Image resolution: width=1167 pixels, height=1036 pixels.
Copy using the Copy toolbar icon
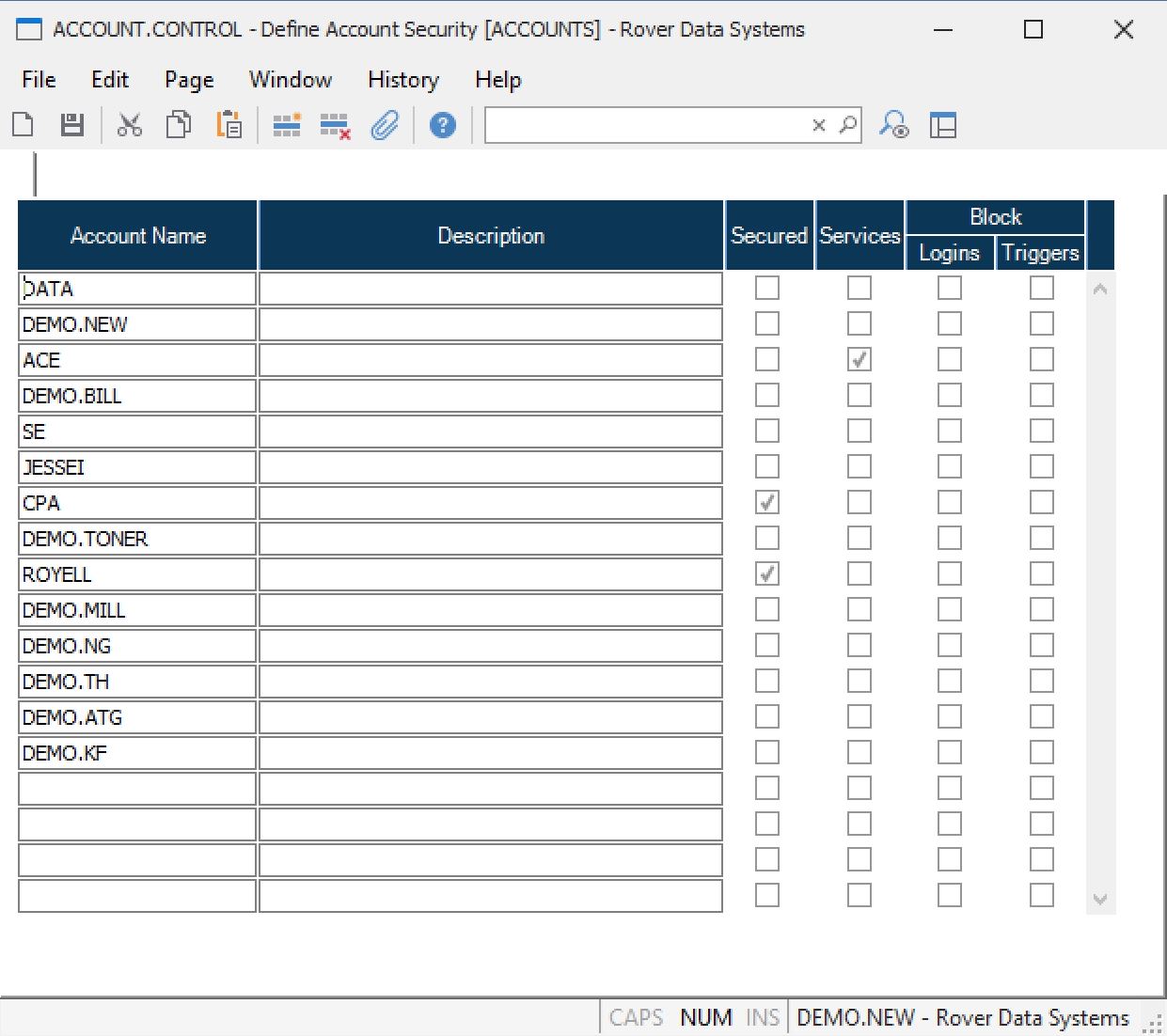(179, 124)
